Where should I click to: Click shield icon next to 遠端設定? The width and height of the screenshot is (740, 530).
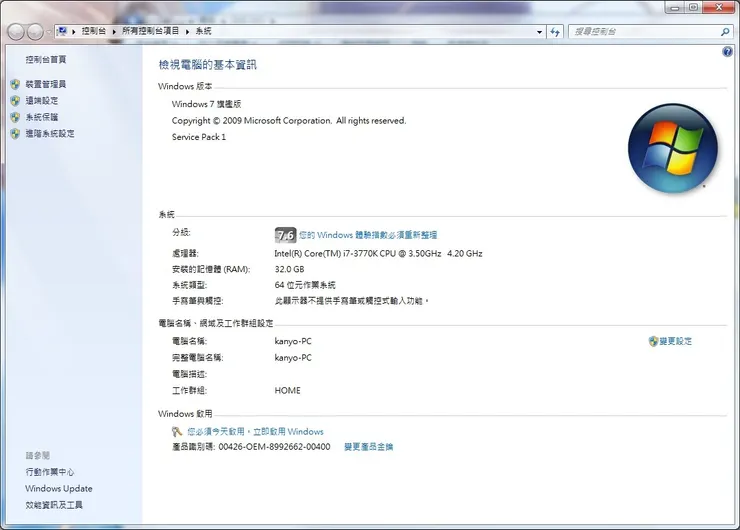(15, 101)
